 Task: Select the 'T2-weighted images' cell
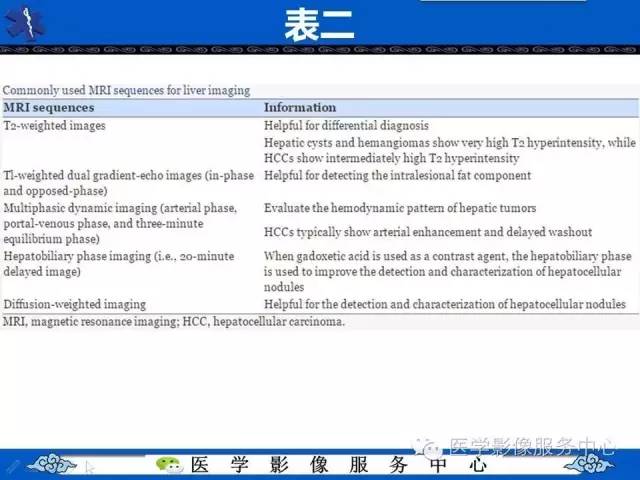coord(54,126)
